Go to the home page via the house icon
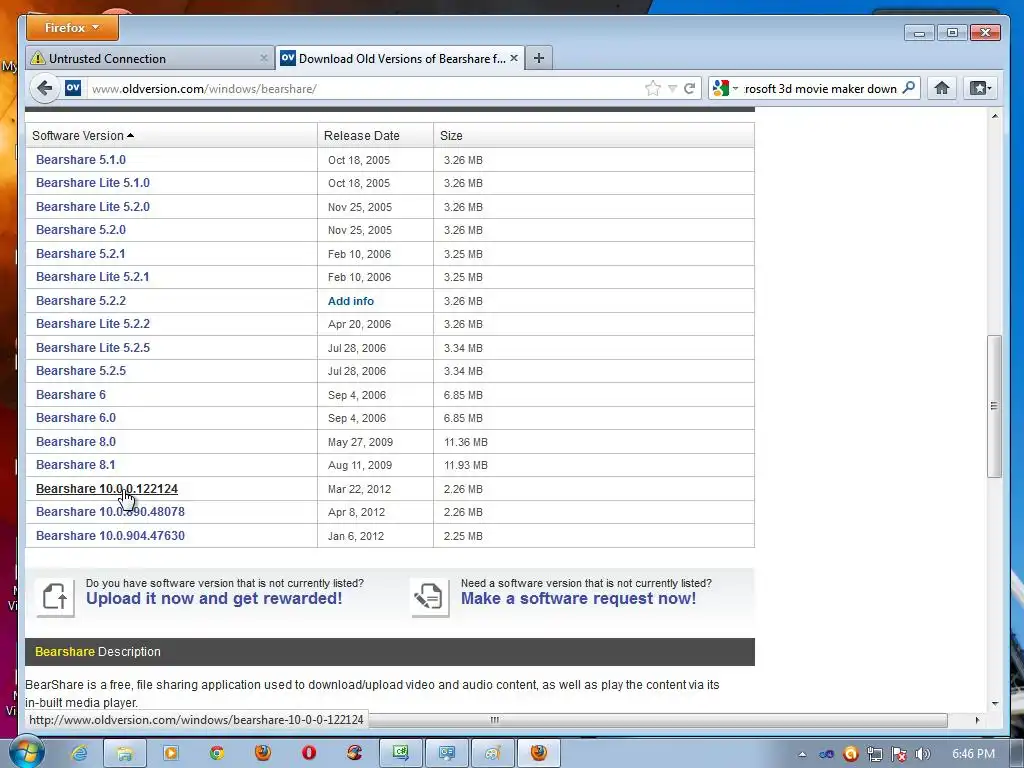The height and width of the screenshot is (768, 1024). [942, 88]
